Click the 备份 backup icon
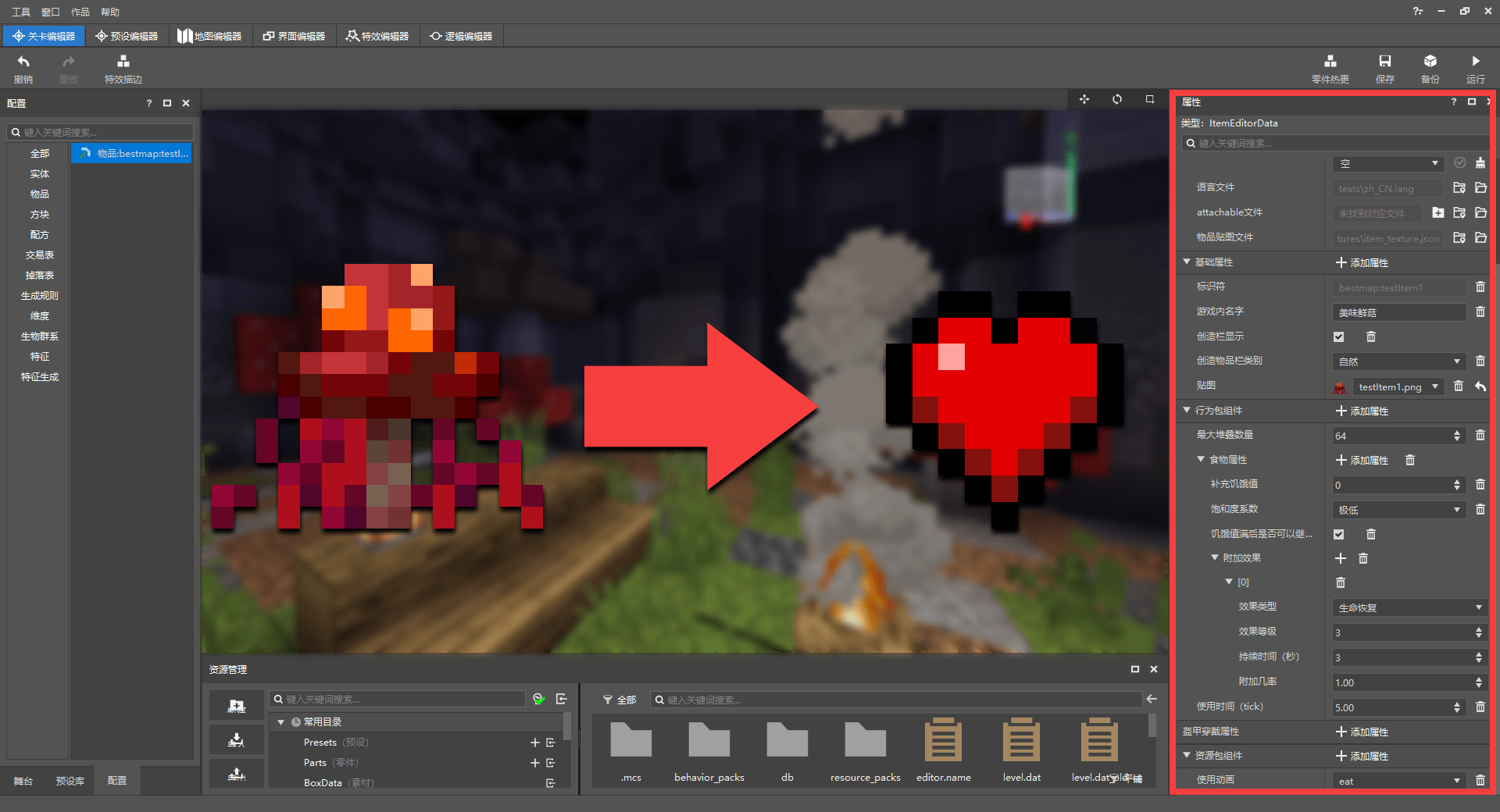Image resolution: width=1500 pixels, height=812 pixels. pyautogui.click(x=1430, y=62)
